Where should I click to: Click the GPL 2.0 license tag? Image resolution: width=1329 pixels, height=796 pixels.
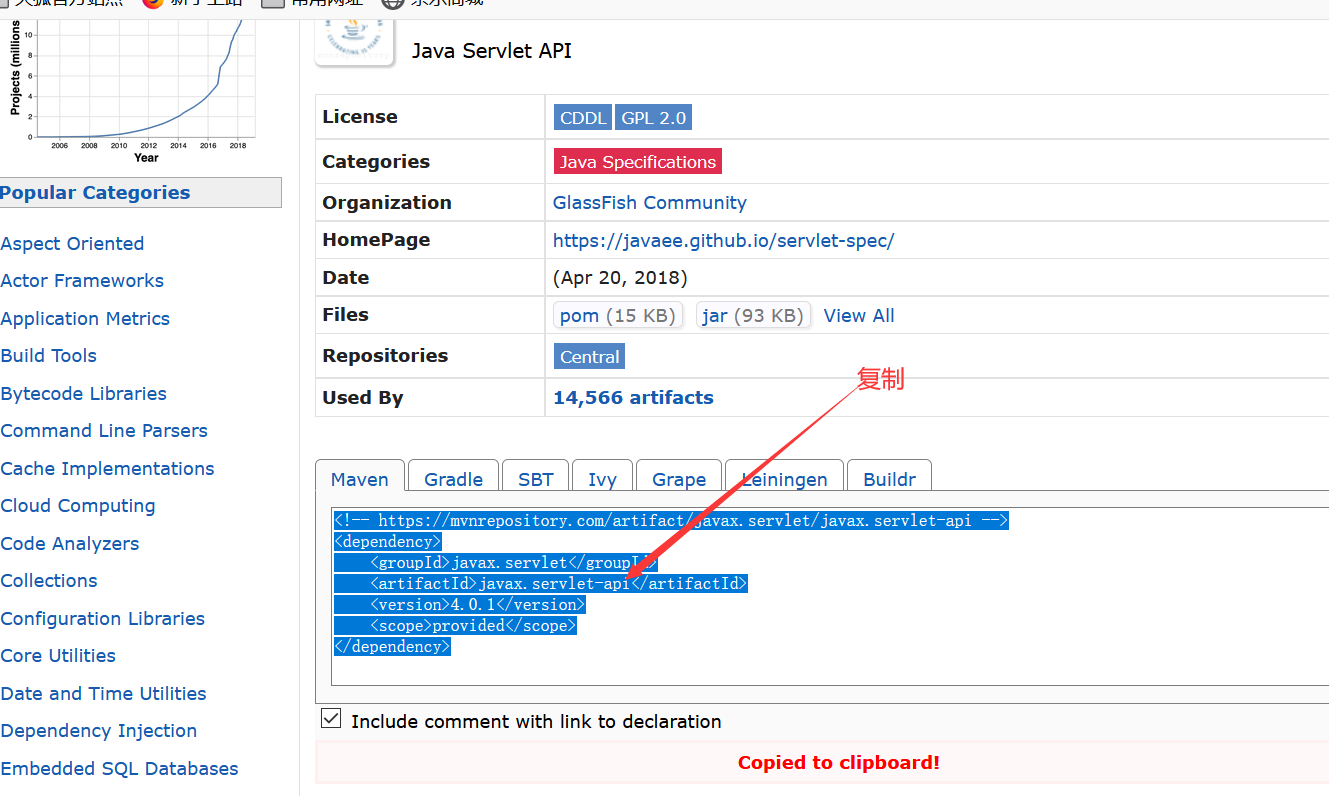pyautogui.click(x=654, y=118)
